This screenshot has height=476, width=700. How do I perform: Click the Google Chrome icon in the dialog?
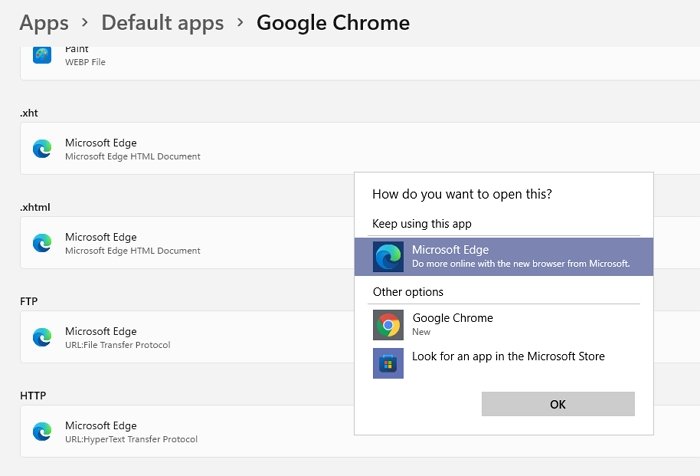pyautogui.click(x=388, y=324)
